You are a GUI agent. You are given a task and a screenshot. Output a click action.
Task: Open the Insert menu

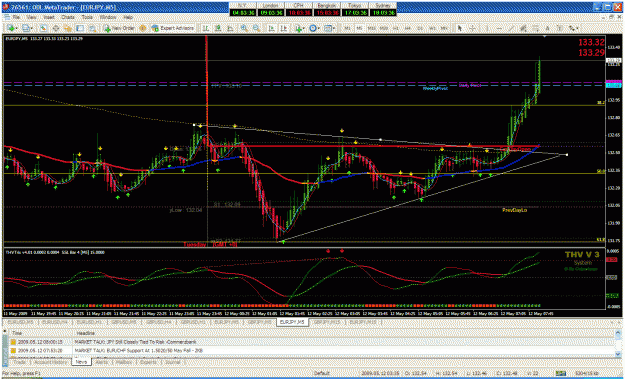point(49,18)
